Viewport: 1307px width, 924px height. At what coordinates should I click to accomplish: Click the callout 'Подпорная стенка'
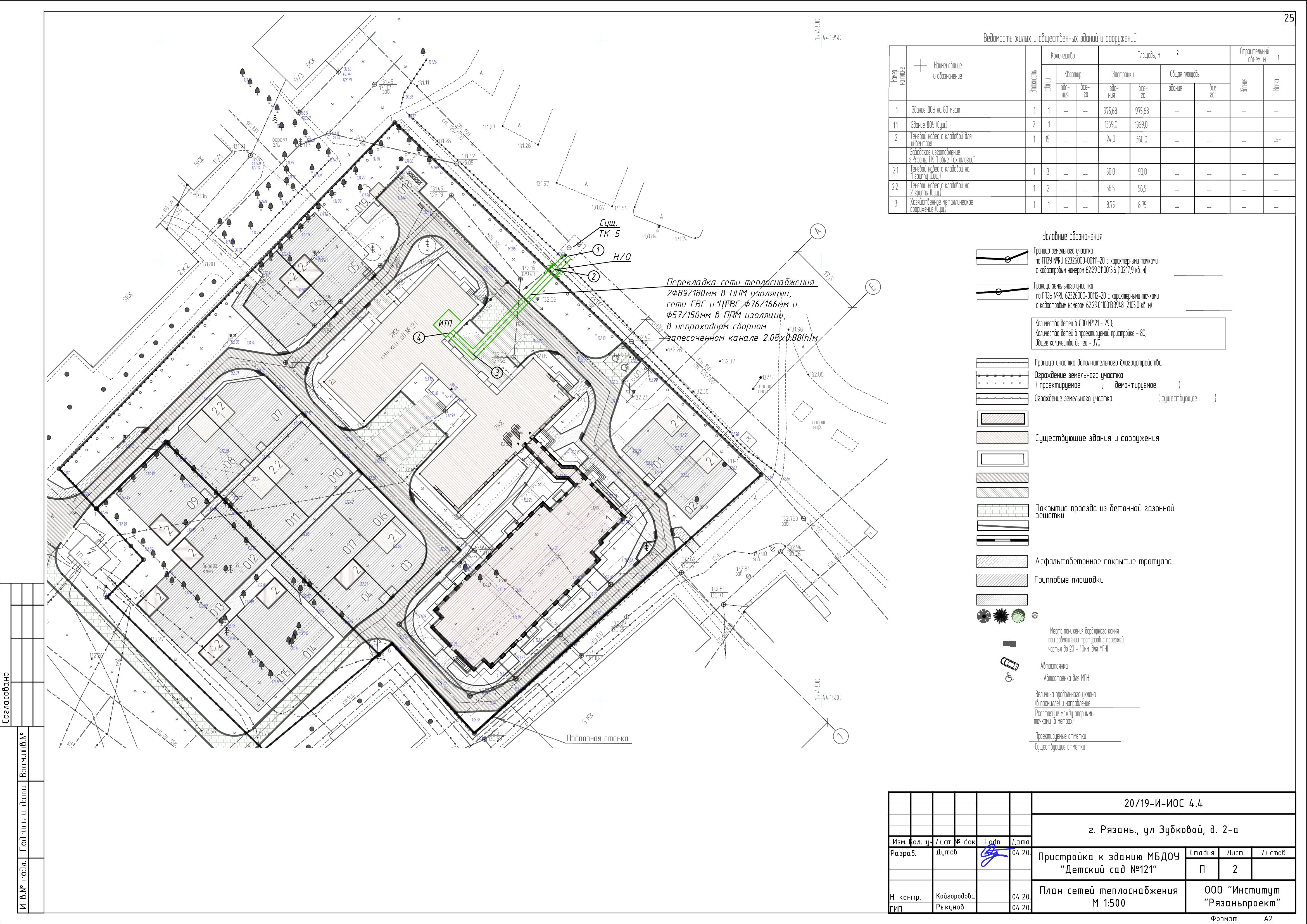tap(597, 739)
